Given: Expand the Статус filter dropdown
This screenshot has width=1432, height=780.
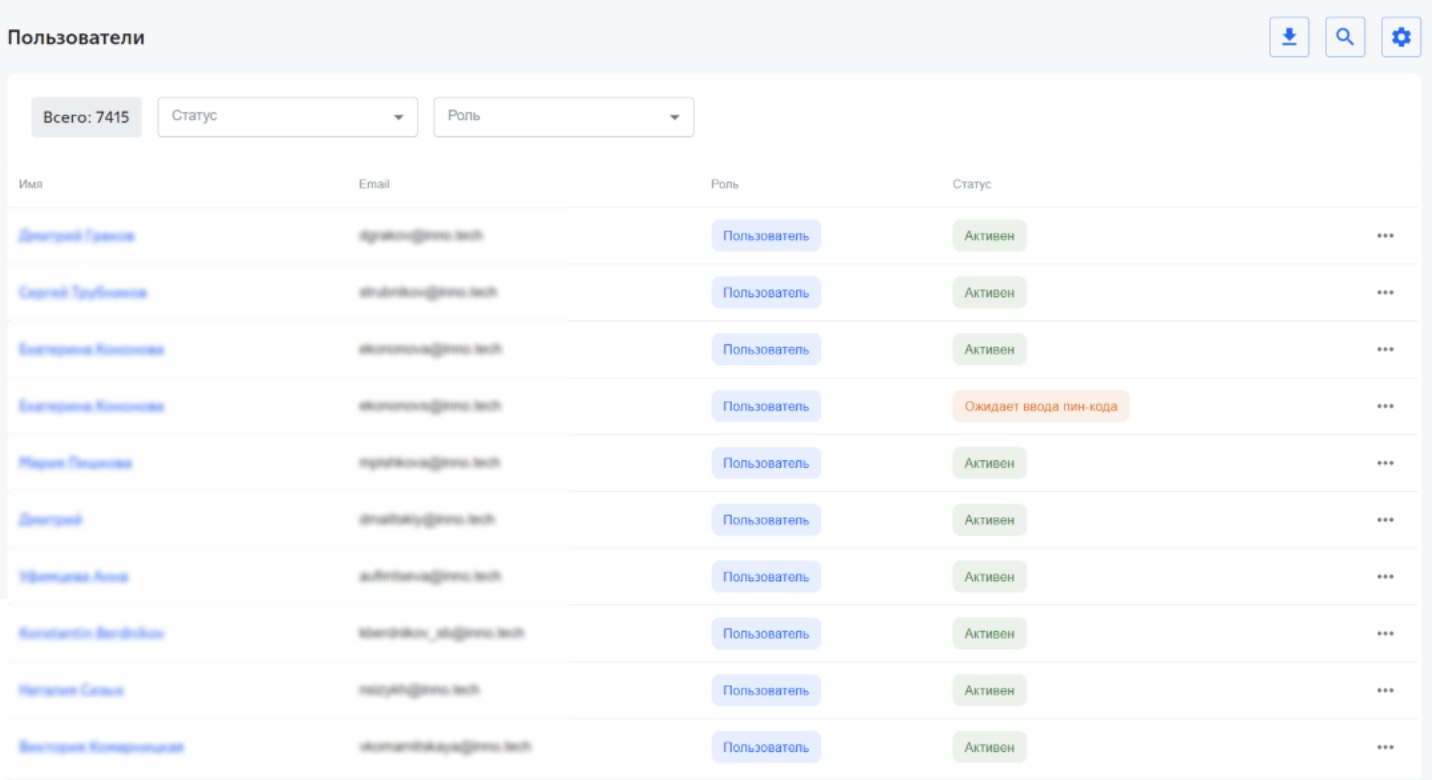Looking at the screenshot, I should [x=288, y=117].
